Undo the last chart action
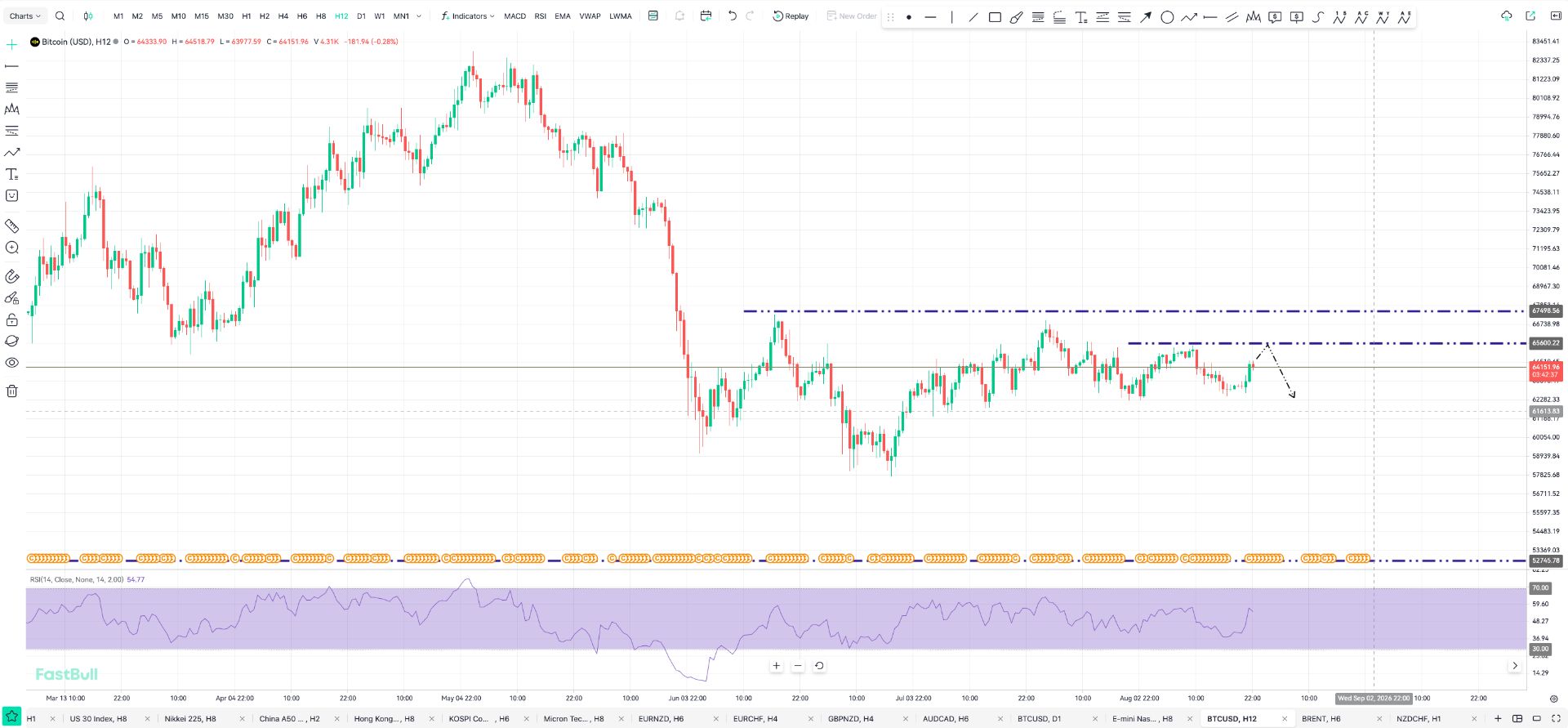 point(733,16)
